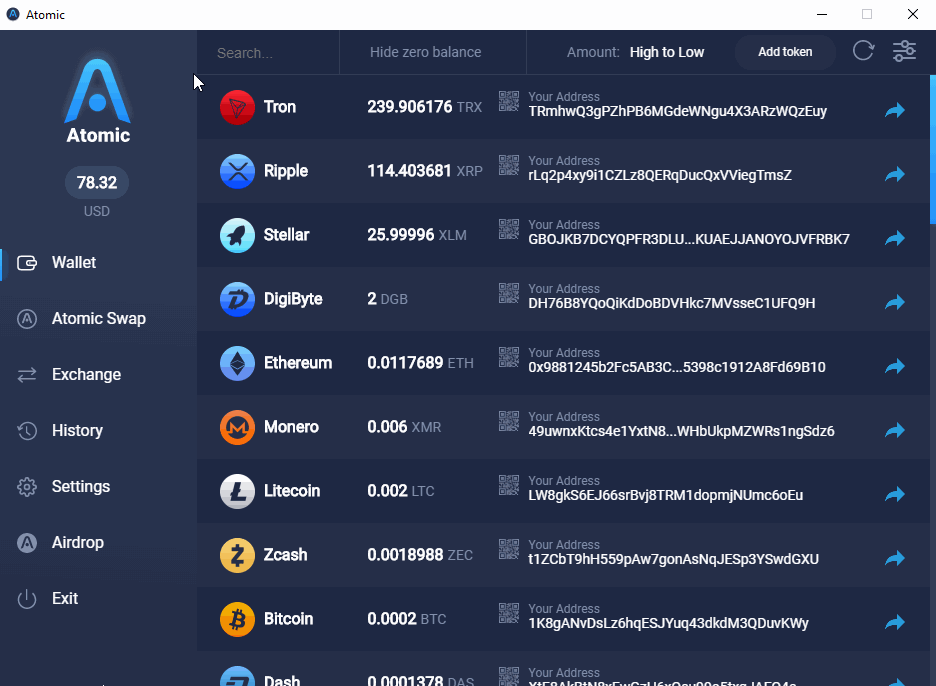This screenshot has width=936, height=686.
Task: Click the send arrow for Bitcoin
Action: [895, 622]
